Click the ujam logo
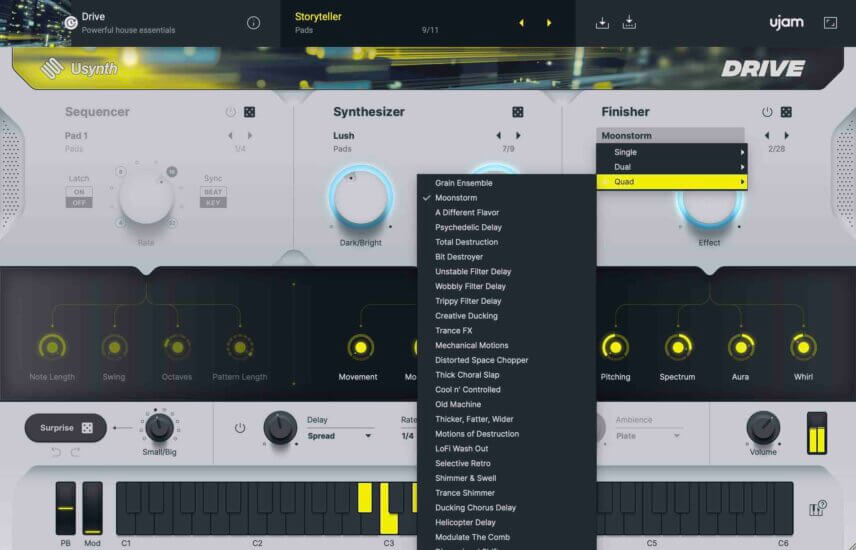Viewport: 856px width, 550px height. (786, 22)
